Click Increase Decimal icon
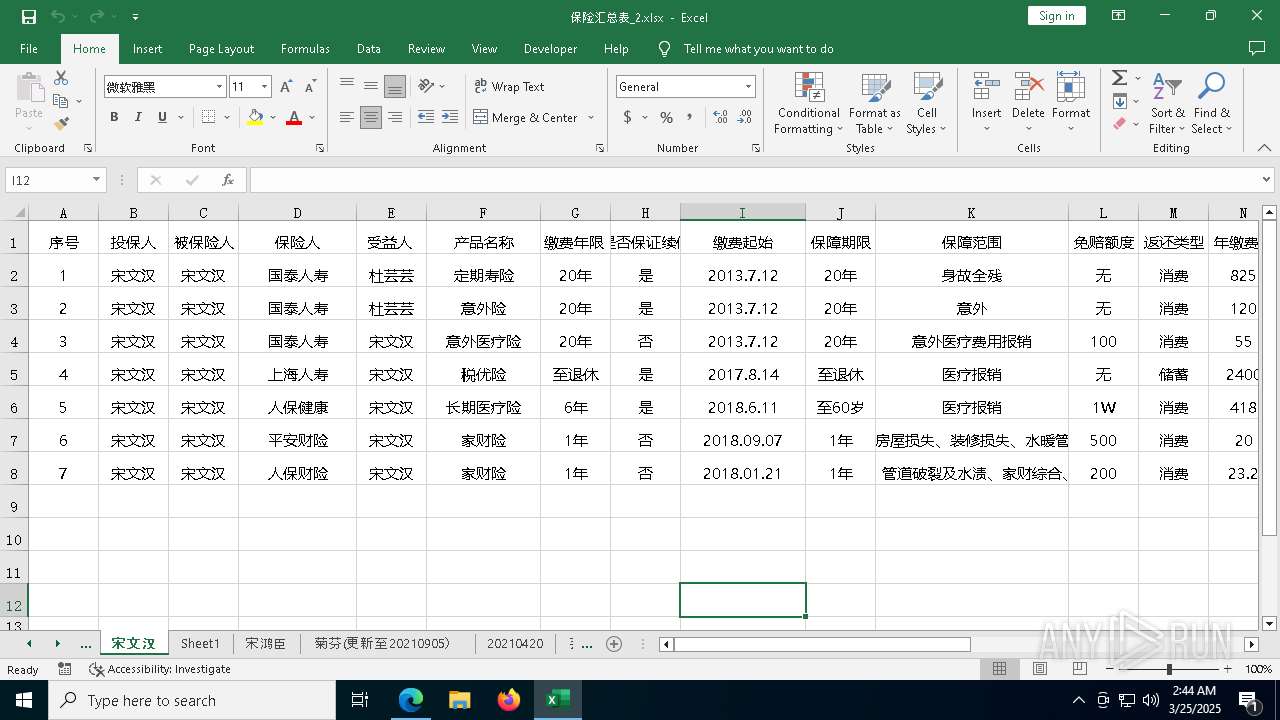Image resolution: width=1280 pixels, height=720 pixels. click(x=720, y=117)
